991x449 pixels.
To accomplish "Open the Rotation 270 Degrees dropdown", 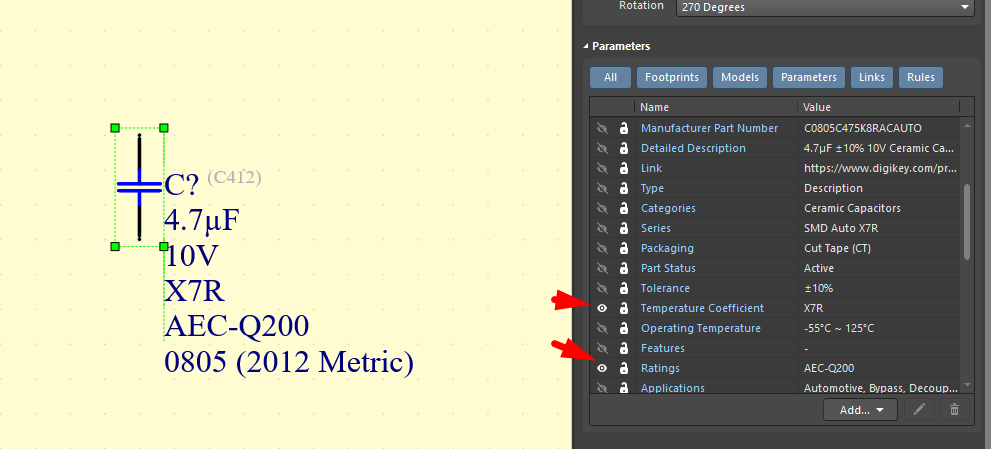I will [x=825, y=7].
